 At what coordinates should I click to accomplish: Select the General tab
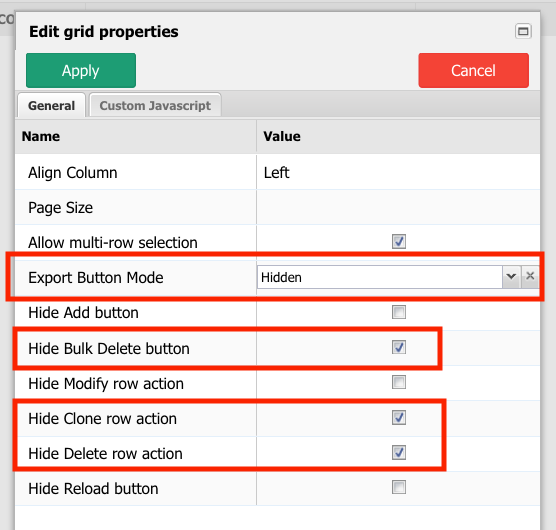(x=51, y=105)
